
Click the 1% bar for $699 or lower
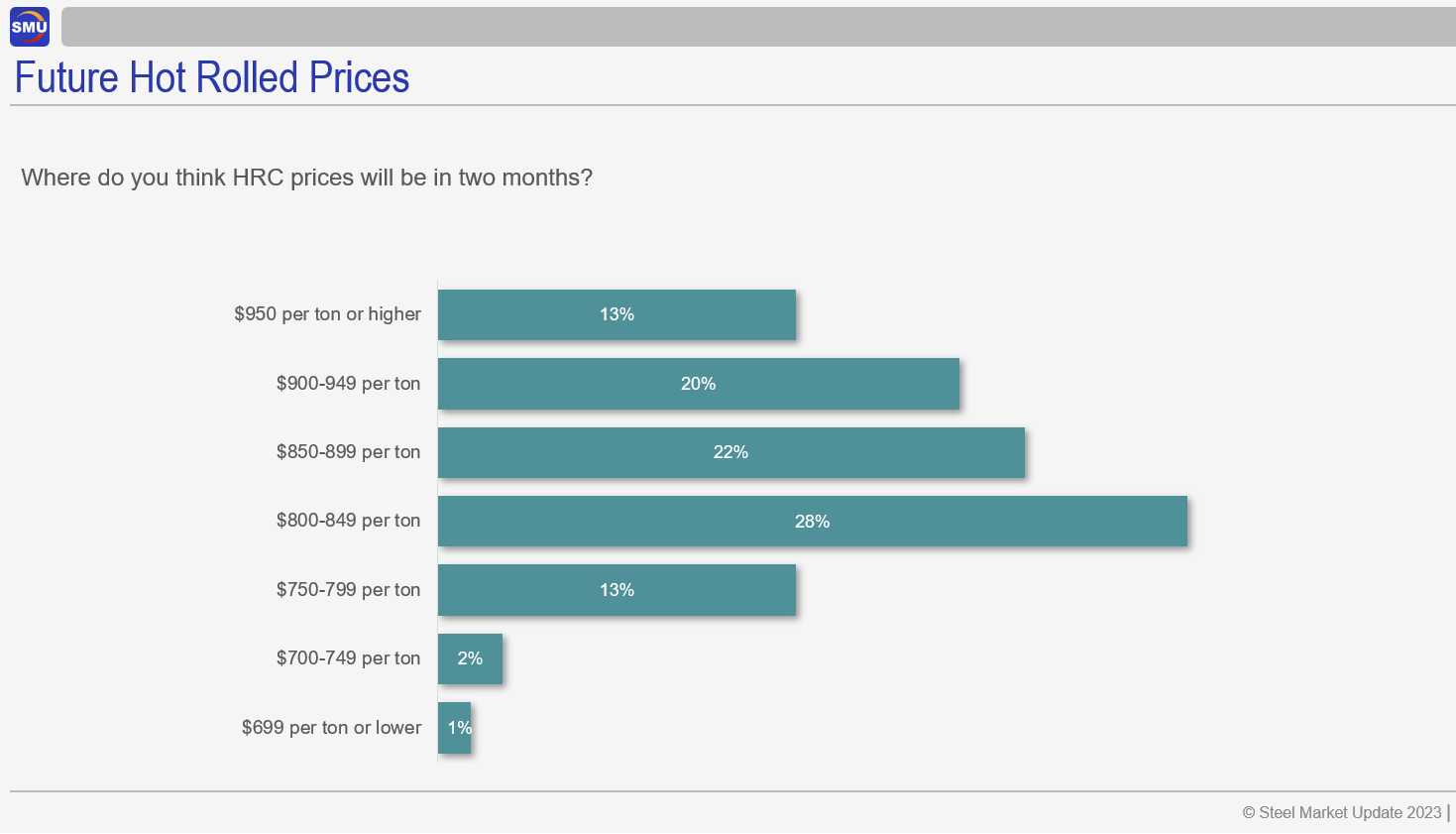pyautogui.click(x=454, y=728)
